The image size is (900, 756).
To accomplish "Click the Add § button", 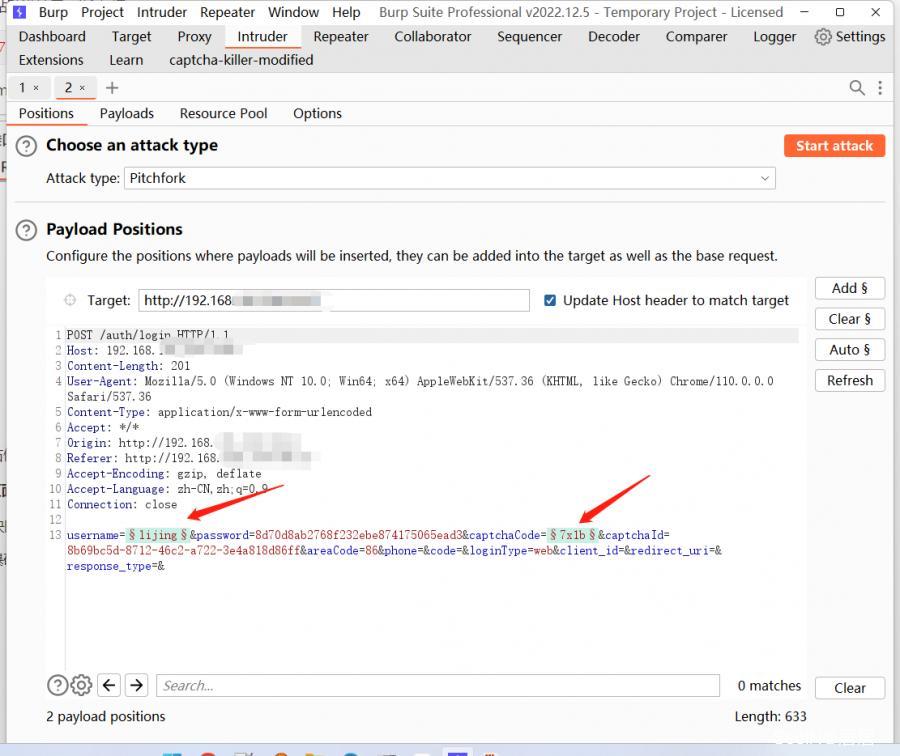I will click(849, 288).
